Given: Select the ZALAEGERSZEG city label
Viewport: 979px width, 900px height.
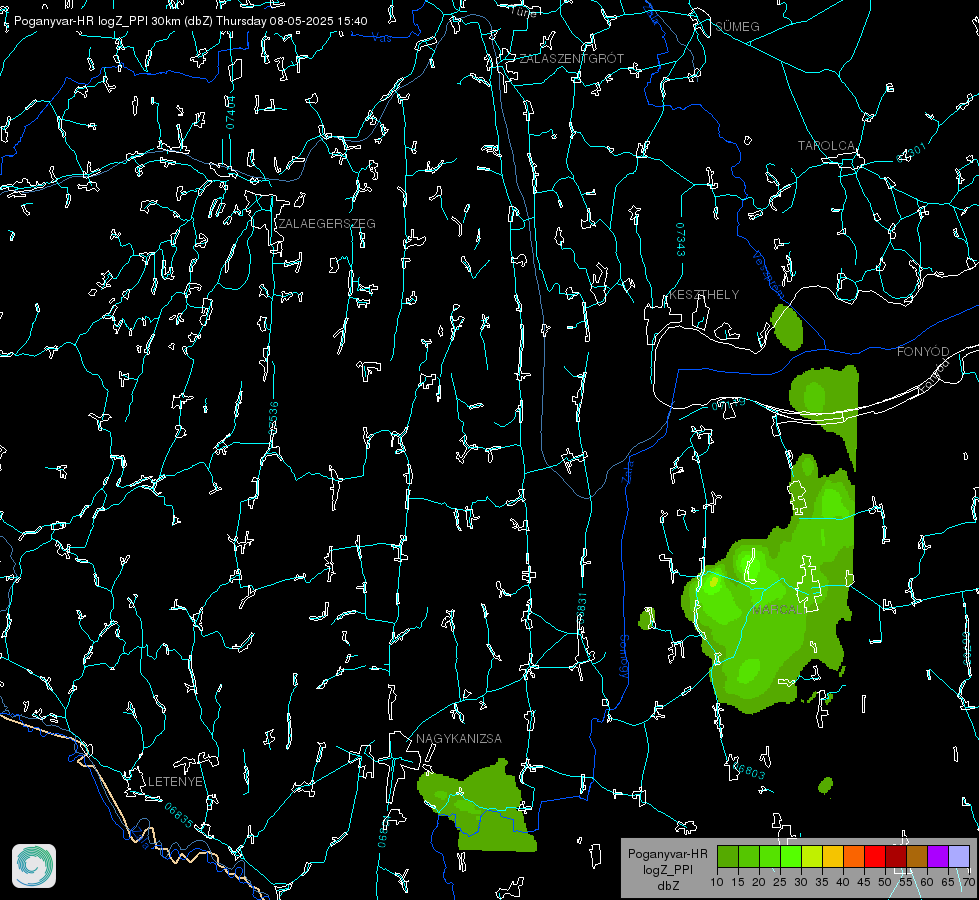Looking at the screenshot, I should click(x=327, y=224).
